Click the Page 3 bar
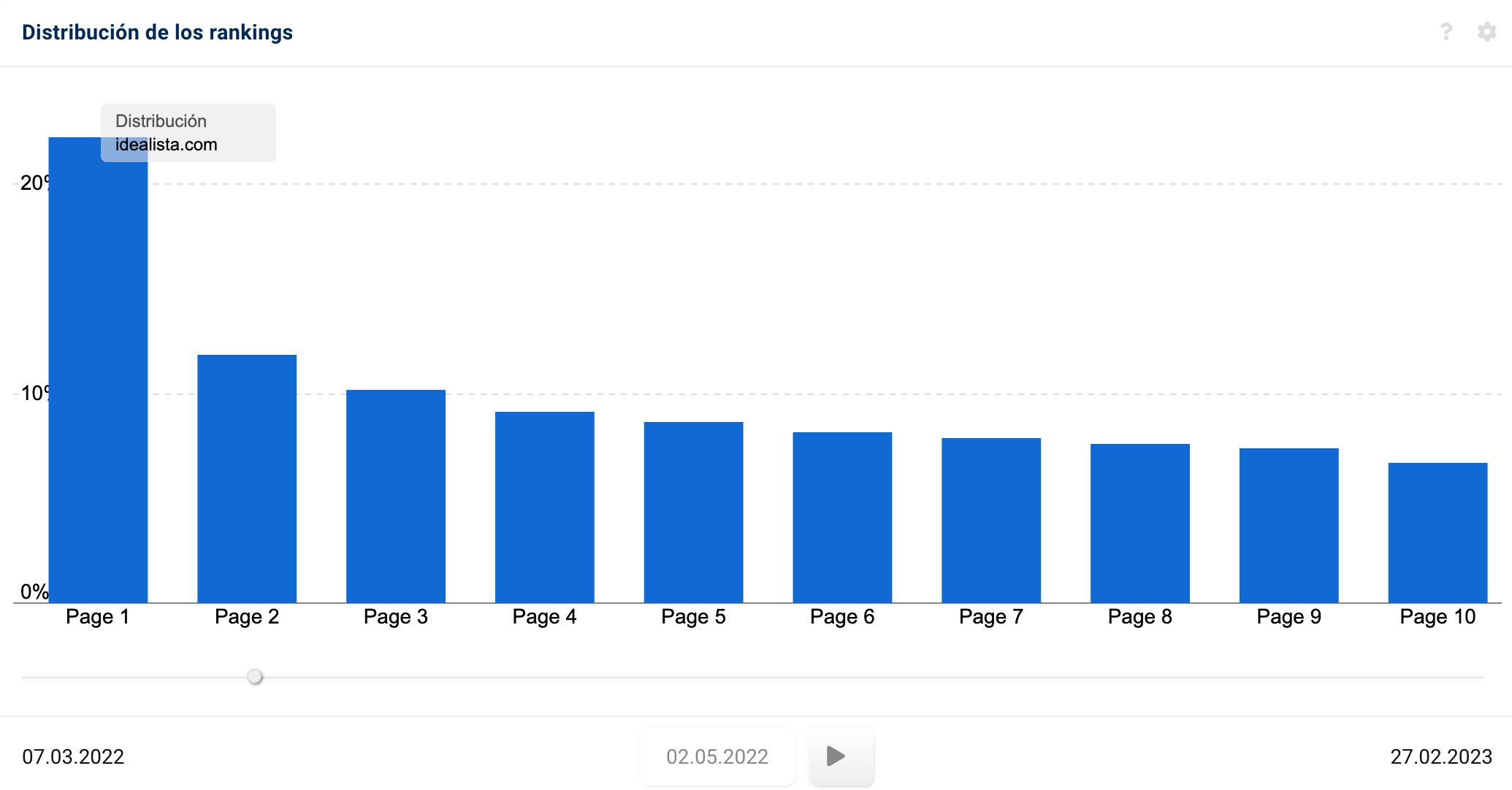The image size is (1512, 790). [x=396, y=496]
